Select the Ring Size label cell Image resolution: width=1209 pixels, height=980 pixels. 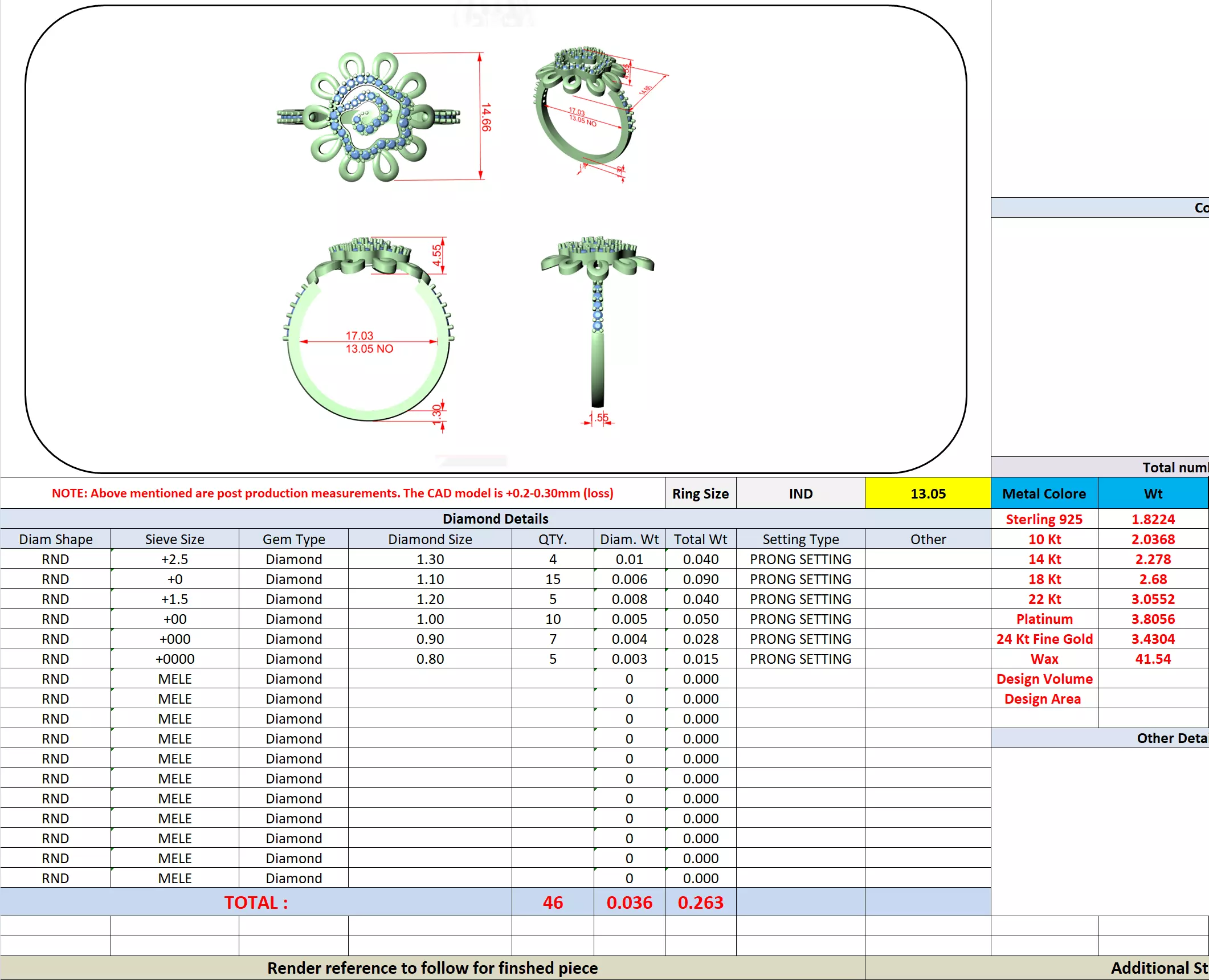[x=700, y=493]
